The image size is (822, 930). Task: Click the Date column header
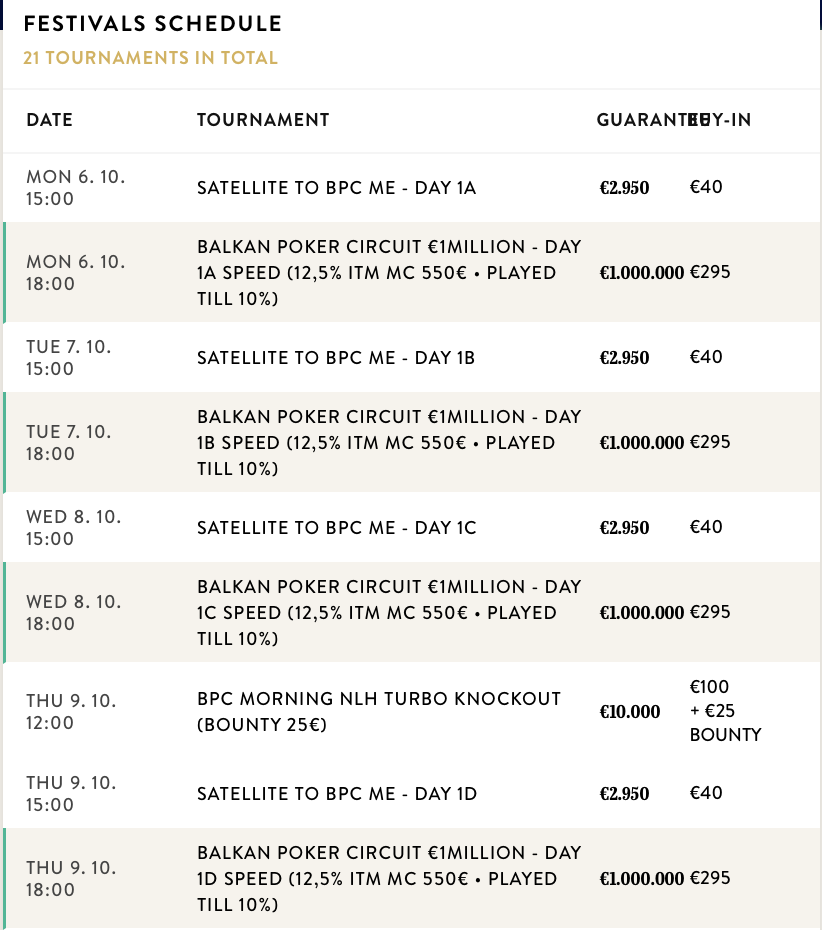pos(50,120)
